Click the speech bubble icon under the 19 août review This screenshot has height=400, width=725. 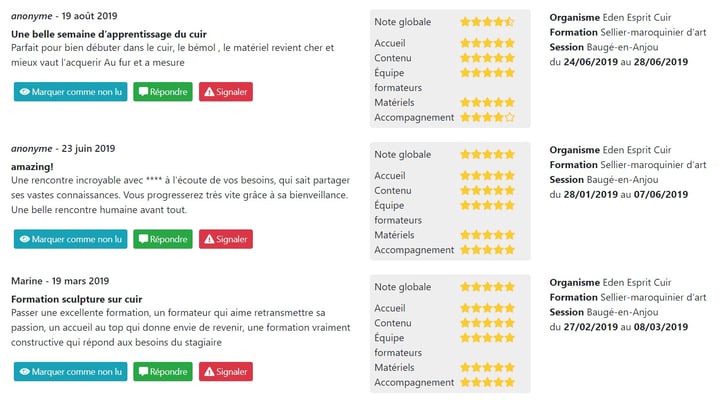tap(144, 92)
